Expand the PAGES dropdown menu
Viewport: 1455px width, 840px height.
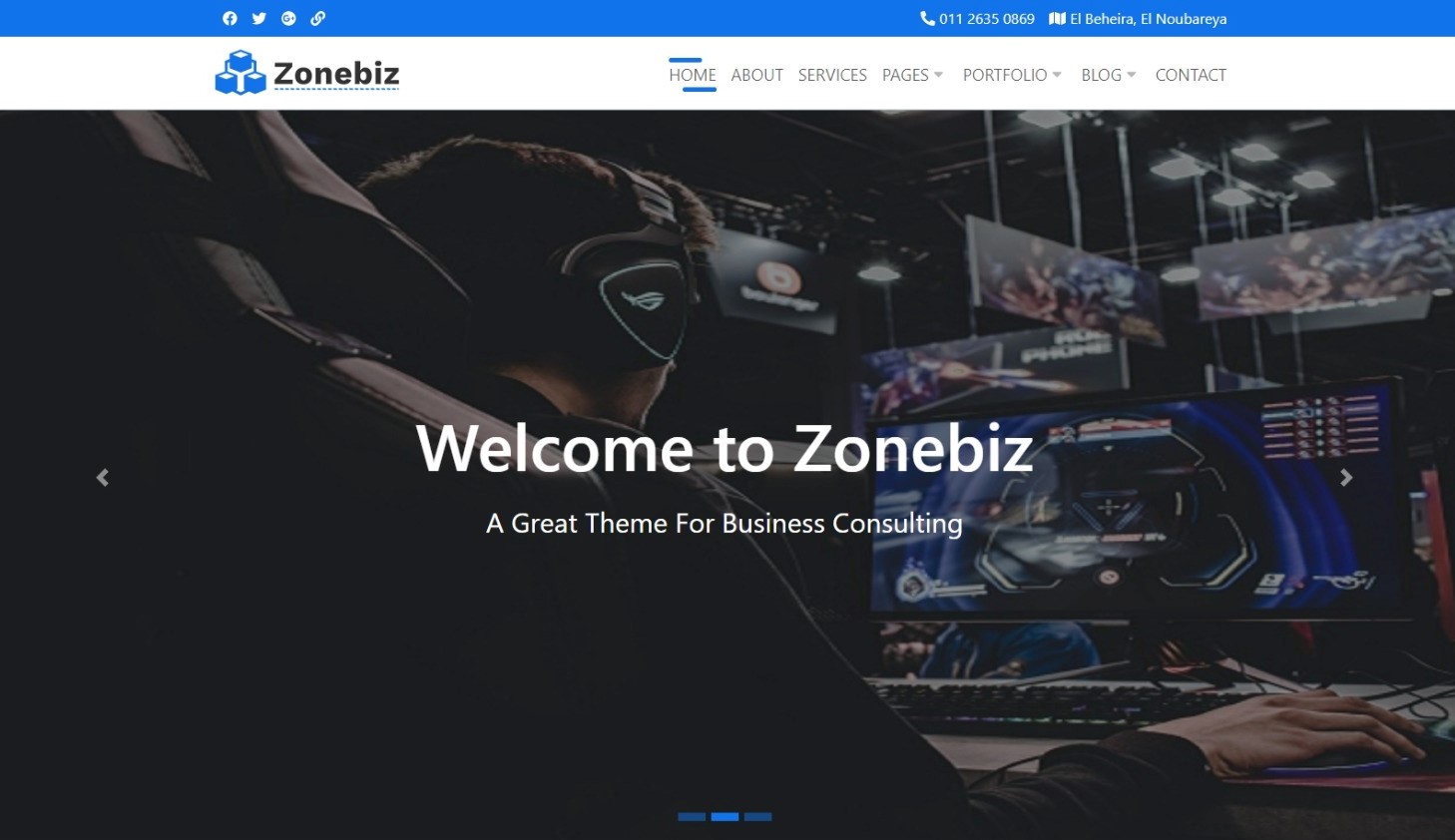click(x=912, y=75)
